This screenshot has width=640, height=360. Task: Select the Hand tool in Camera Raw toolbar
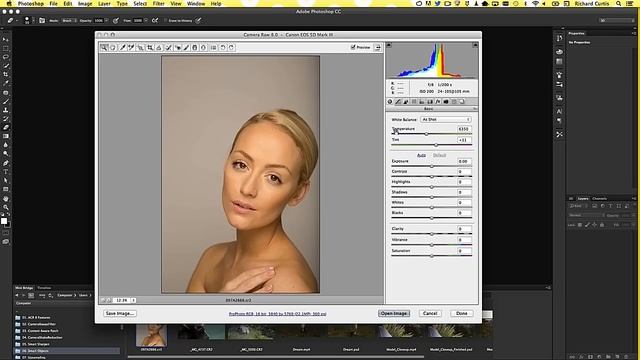coord(113,48)
